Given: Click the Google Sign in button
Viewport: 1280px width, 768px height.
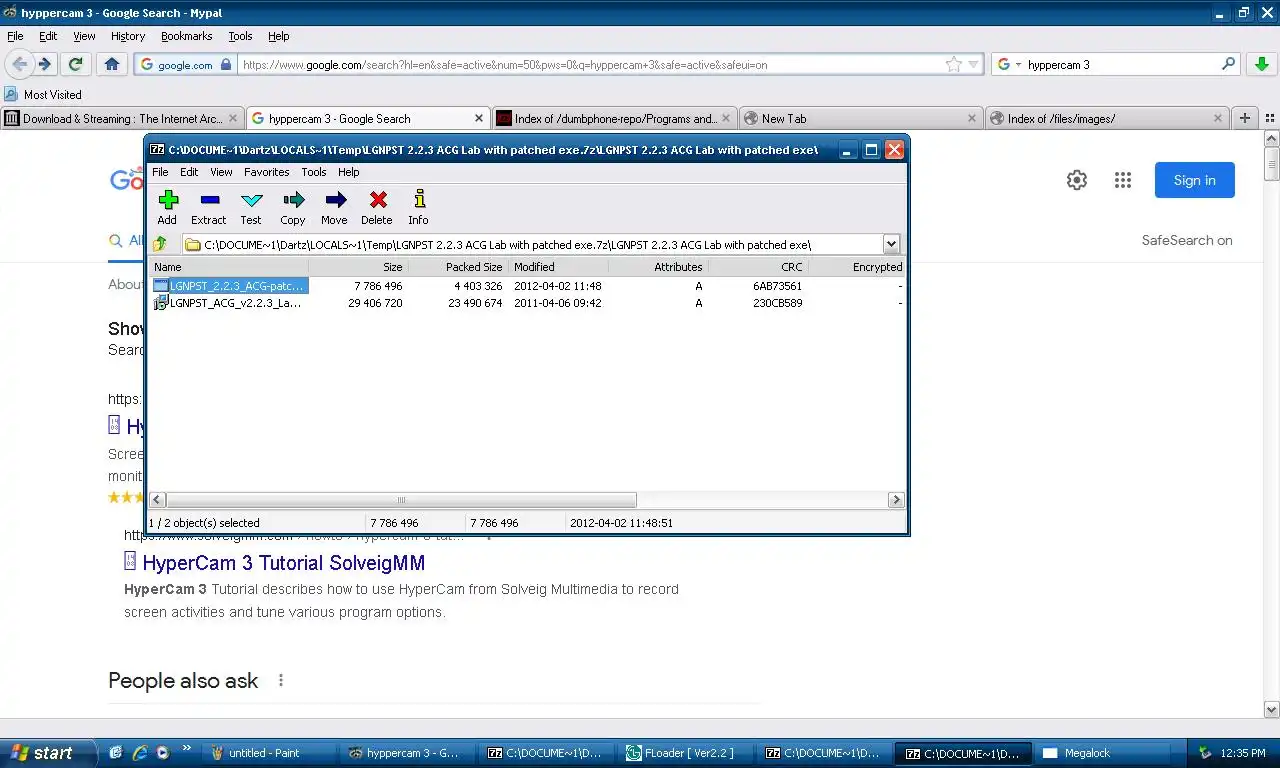Looking at the screenshot, I should pyautogui.click(x=1195, y=180).
